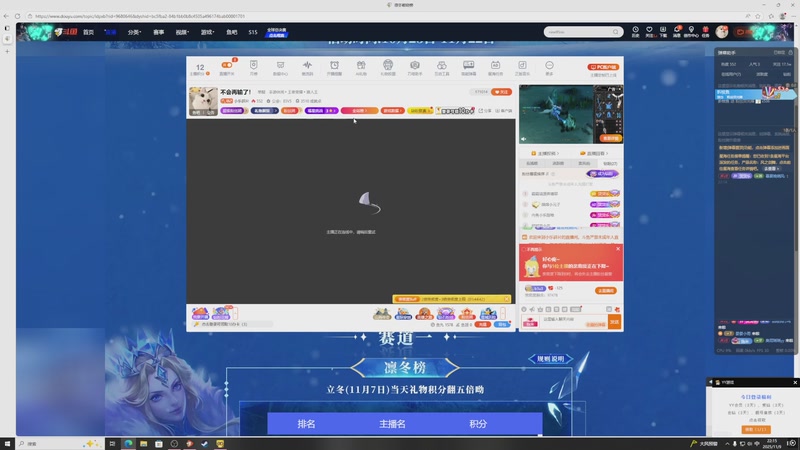Image resolution: width=800 pixels, height=450 pixels.
Task: Click the chat message input field
Action: 573,322
